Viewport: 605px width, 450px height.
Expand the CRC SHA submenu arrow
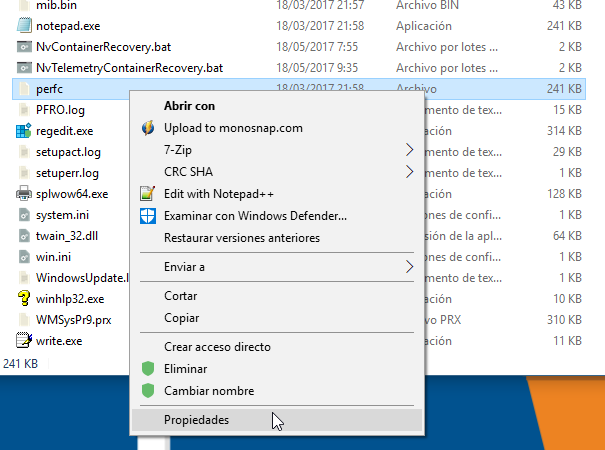point(409,172)
